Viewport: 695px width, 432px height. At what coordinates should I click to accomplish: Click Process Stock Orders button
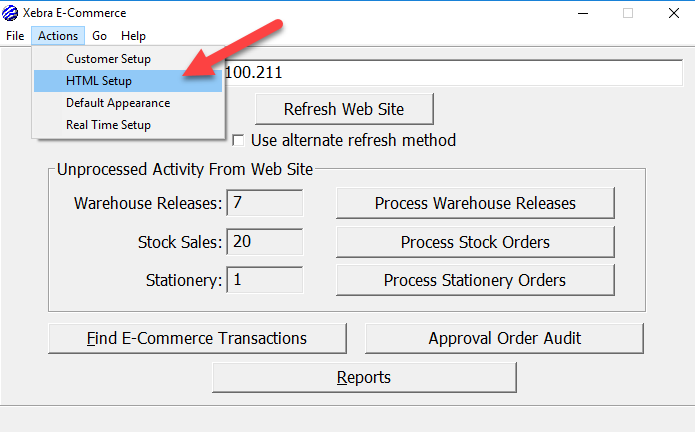coord(475,242)
